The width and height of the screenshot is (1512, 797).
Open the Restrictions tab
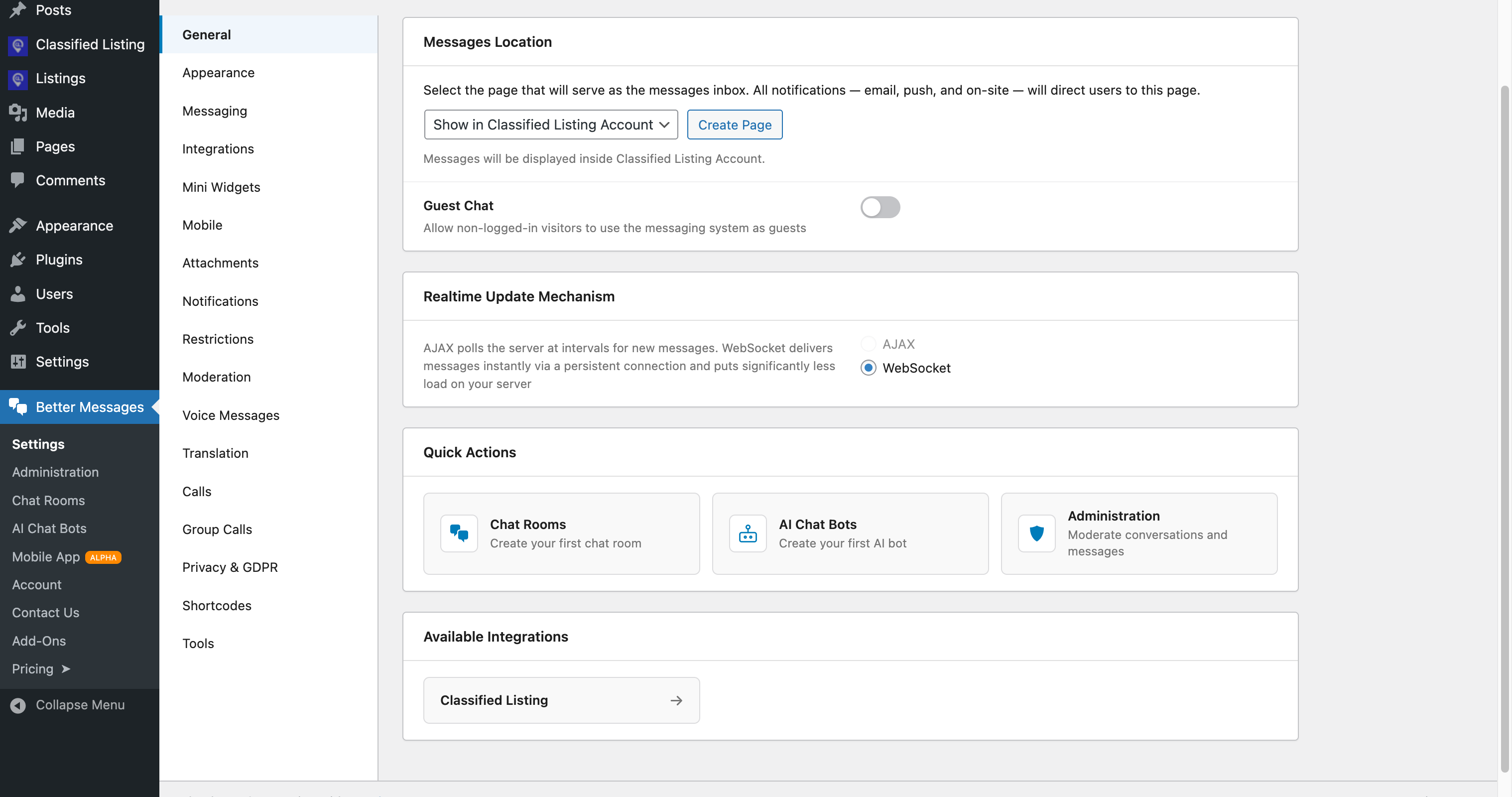click(x=269, y=339)
